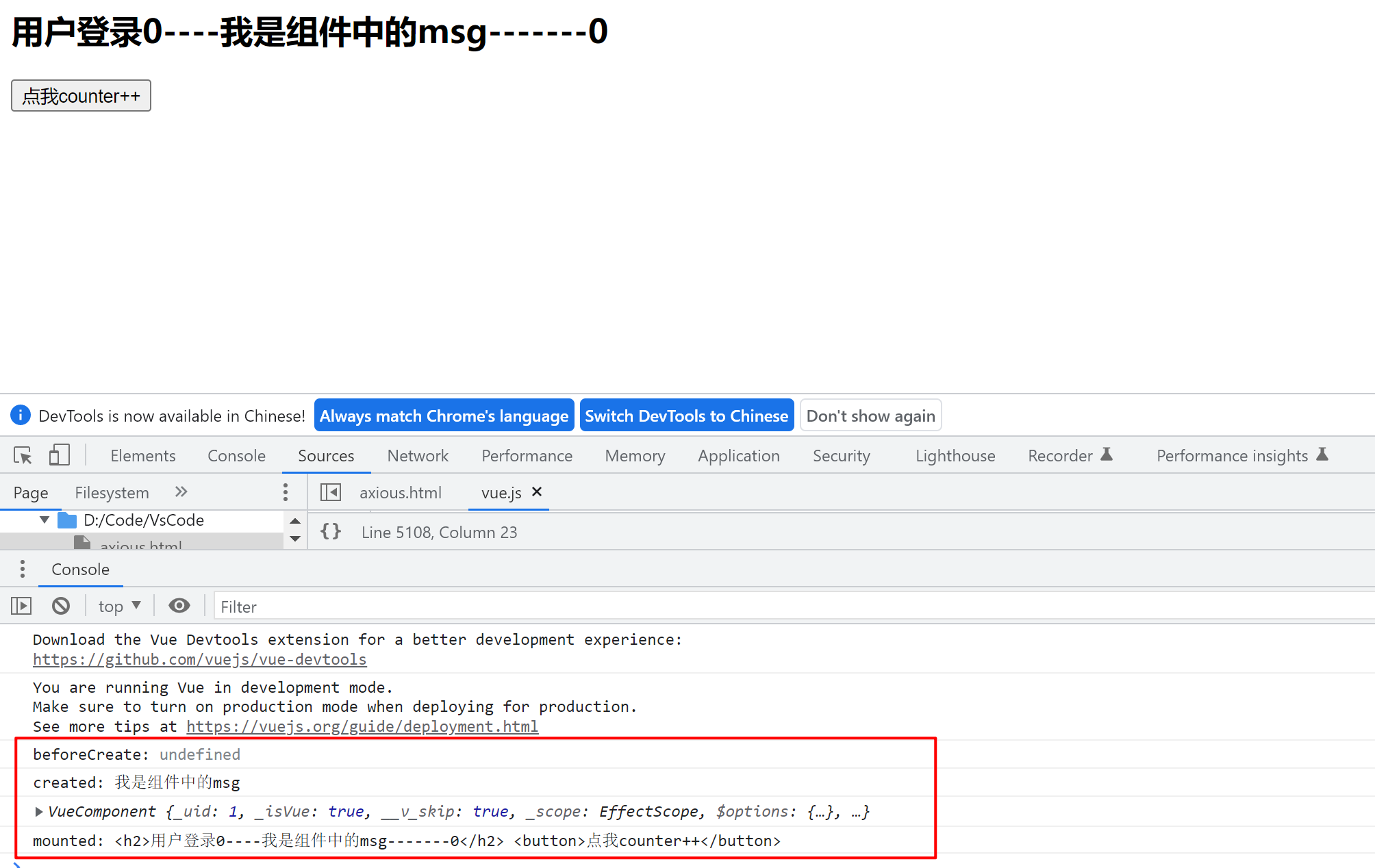The width and height of the screenshot is (1375, 868).
Task: Switch to the axious.html file tab
Action: 401,493
